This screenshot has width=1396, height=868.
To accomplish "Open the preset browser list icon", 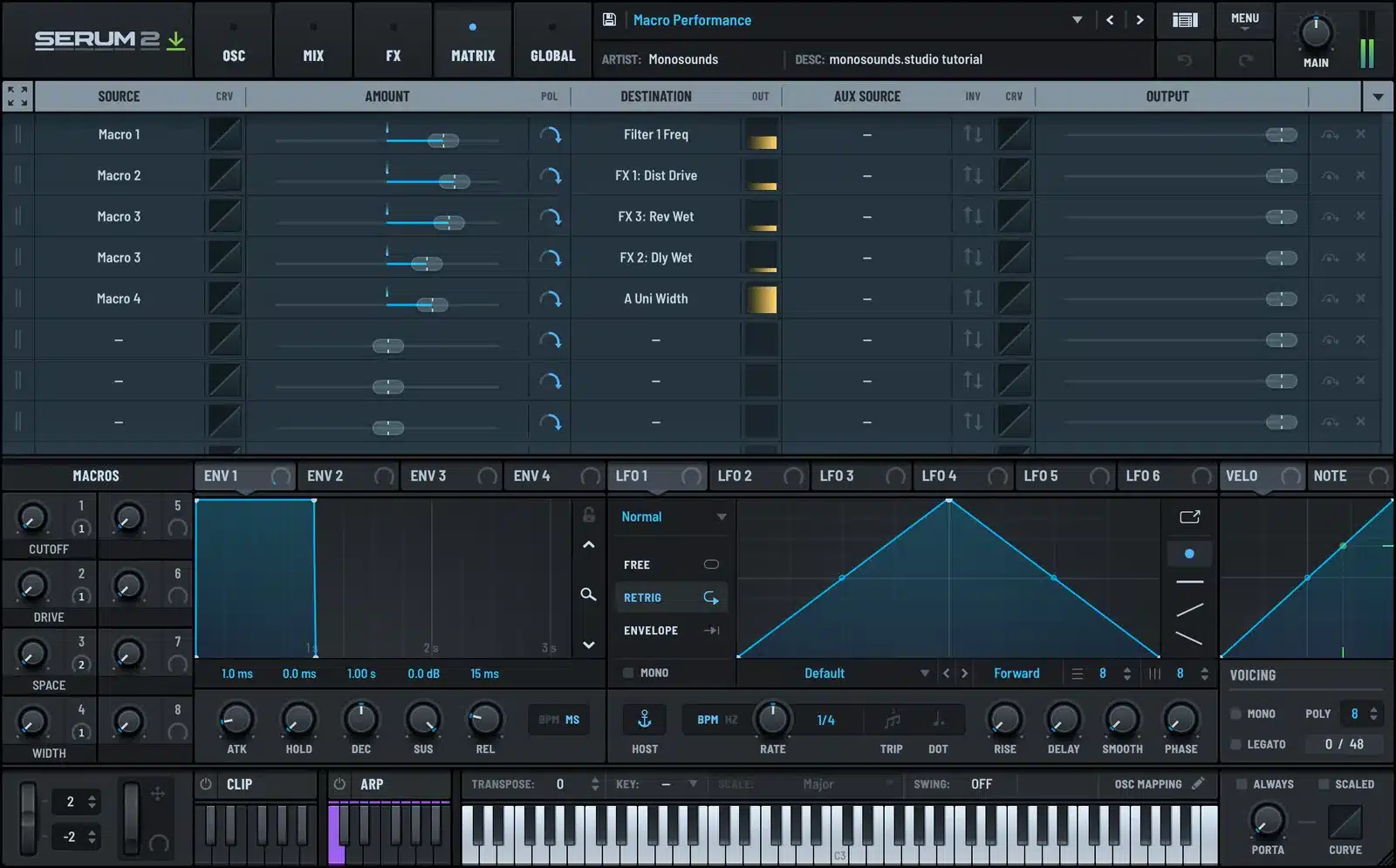I will 1185,19.
